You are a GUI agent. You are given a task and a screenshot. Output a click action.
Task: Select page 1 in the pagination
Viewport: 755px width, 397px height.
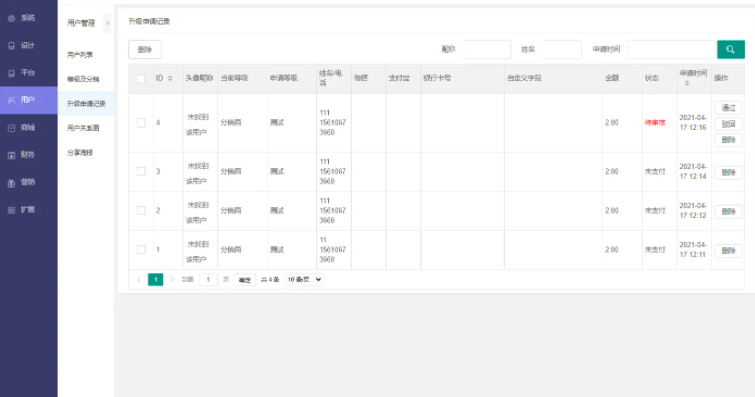(156, 279)
